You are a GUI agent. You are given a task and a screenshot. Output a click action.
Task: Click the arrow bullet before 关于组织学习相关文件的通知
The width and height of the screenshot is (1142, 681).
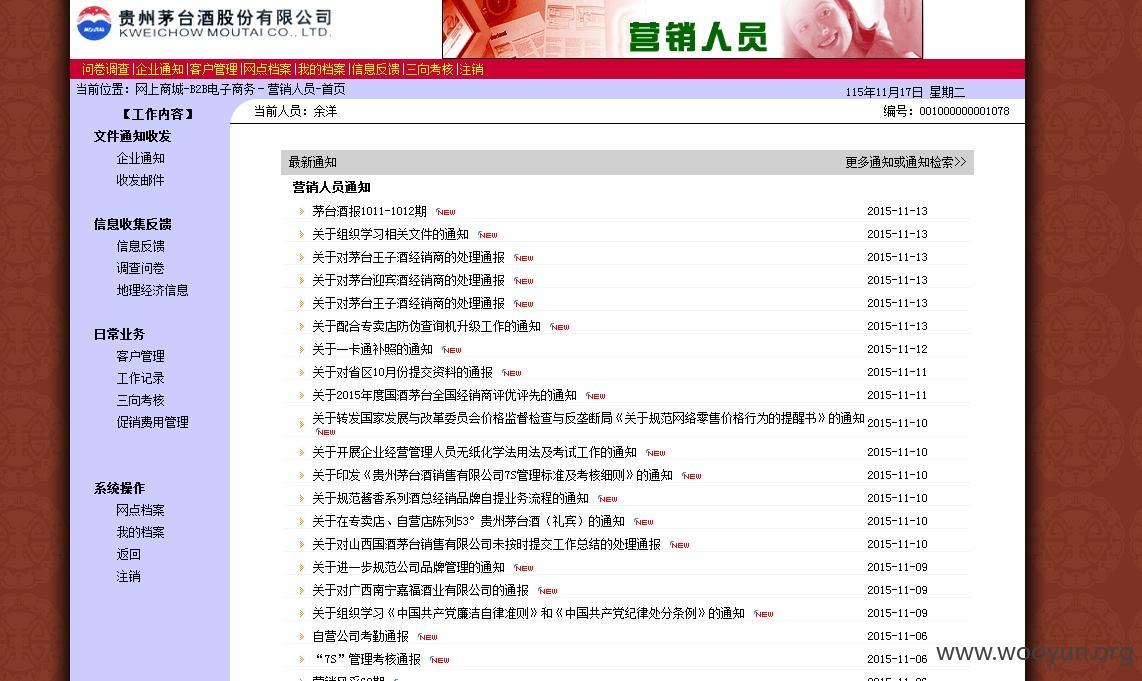pyautogui.click(x=302, y=235)
